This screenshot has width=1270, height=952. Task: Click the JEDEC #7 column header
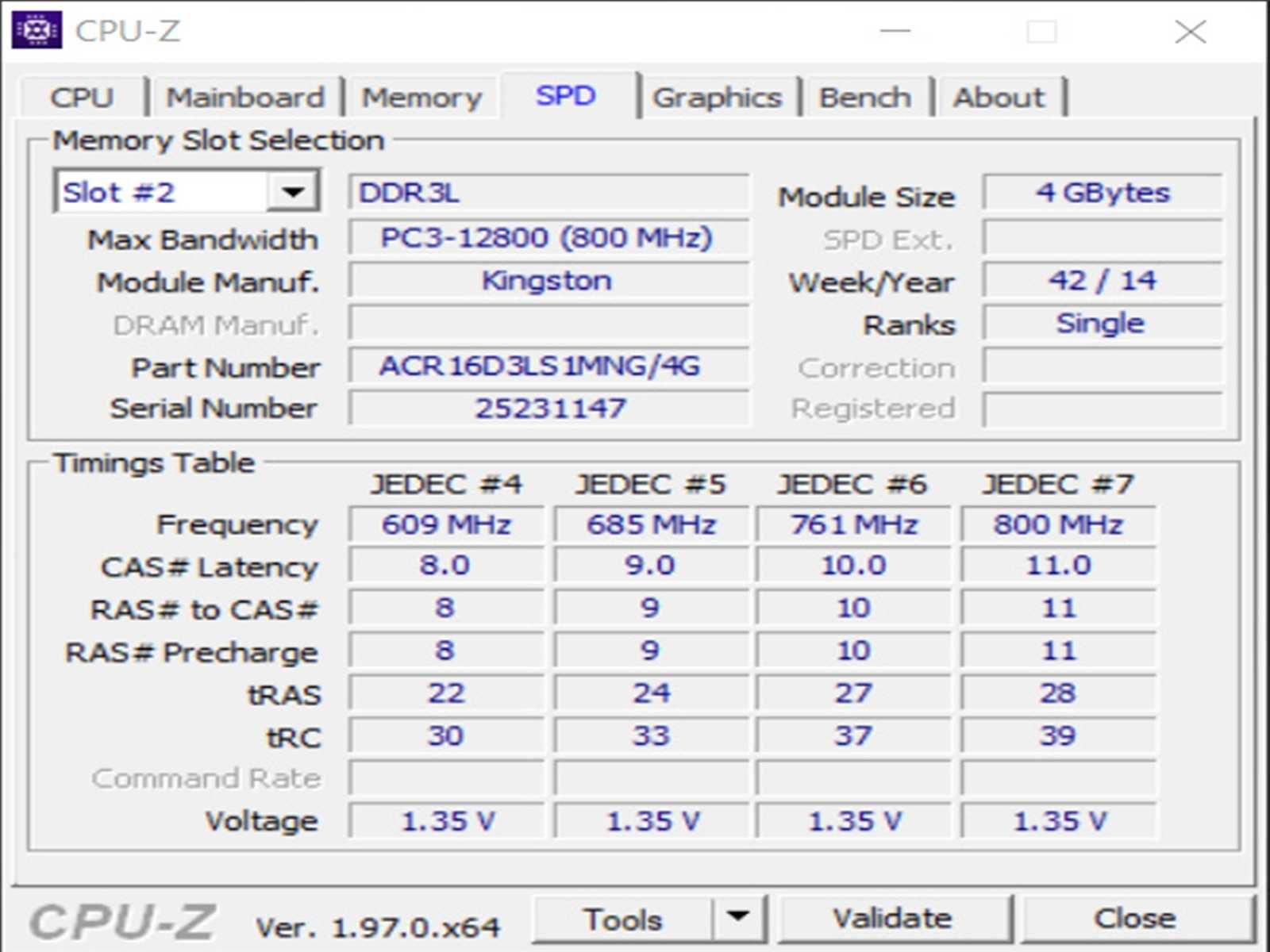click(1058, 484)
